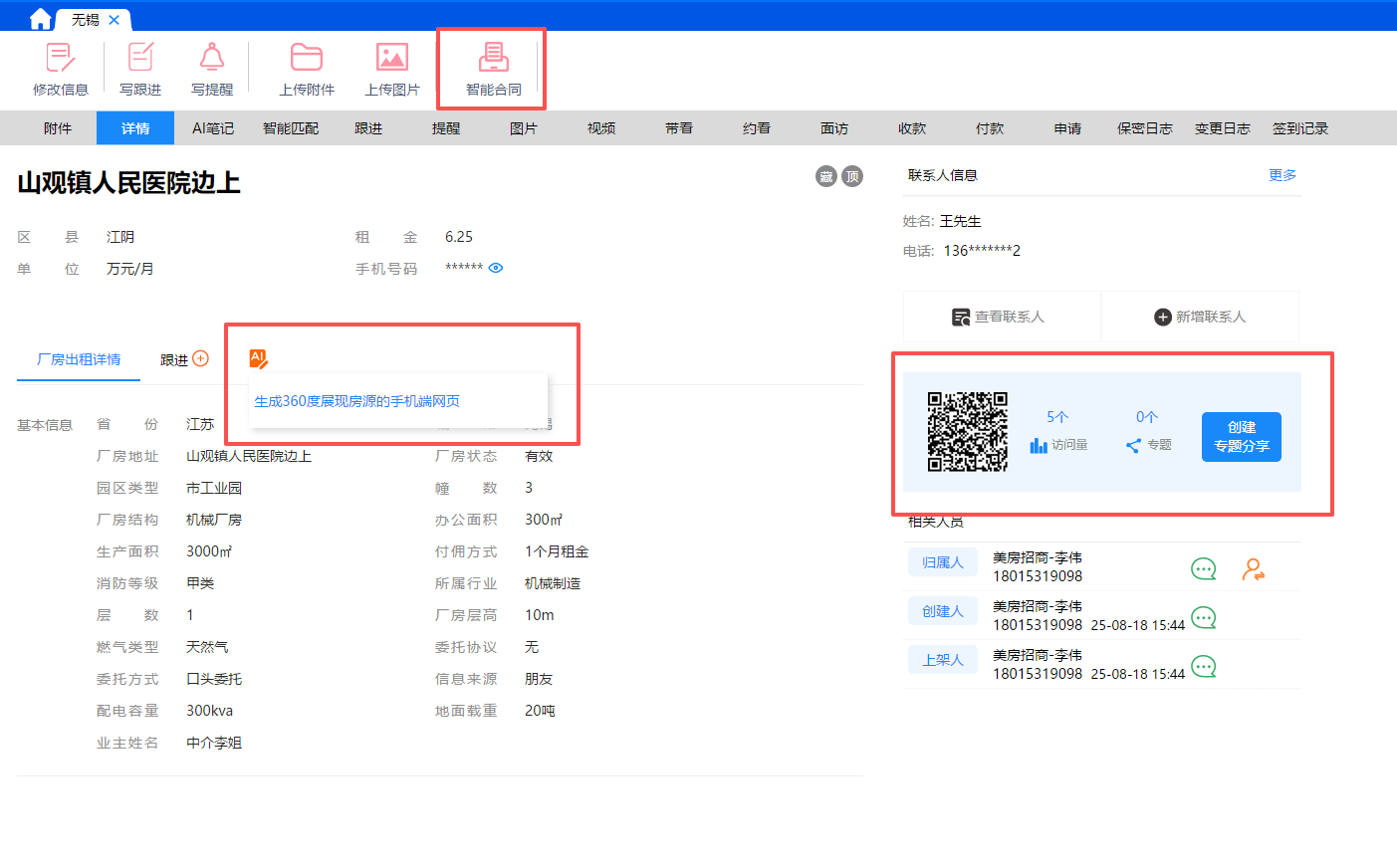The height and width of the screenshot is (868, 1397).
Task: Toggle the 顶 pin-to-top badge
Action: [852, 176]
